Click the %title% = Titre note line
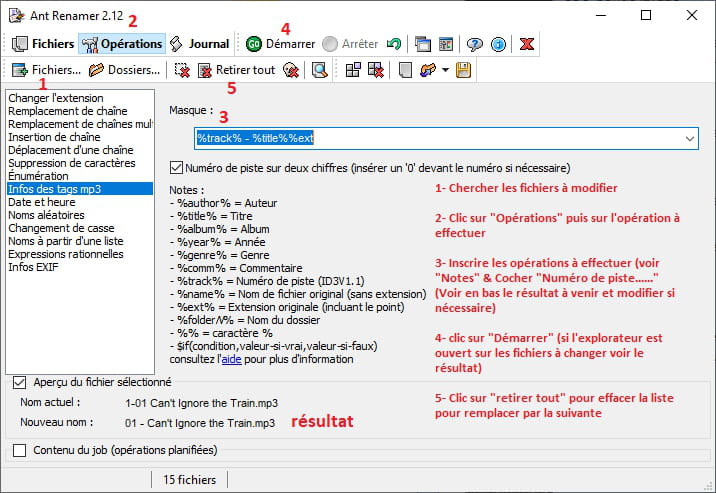Screen dimensions: 716x493 (211, 216)
